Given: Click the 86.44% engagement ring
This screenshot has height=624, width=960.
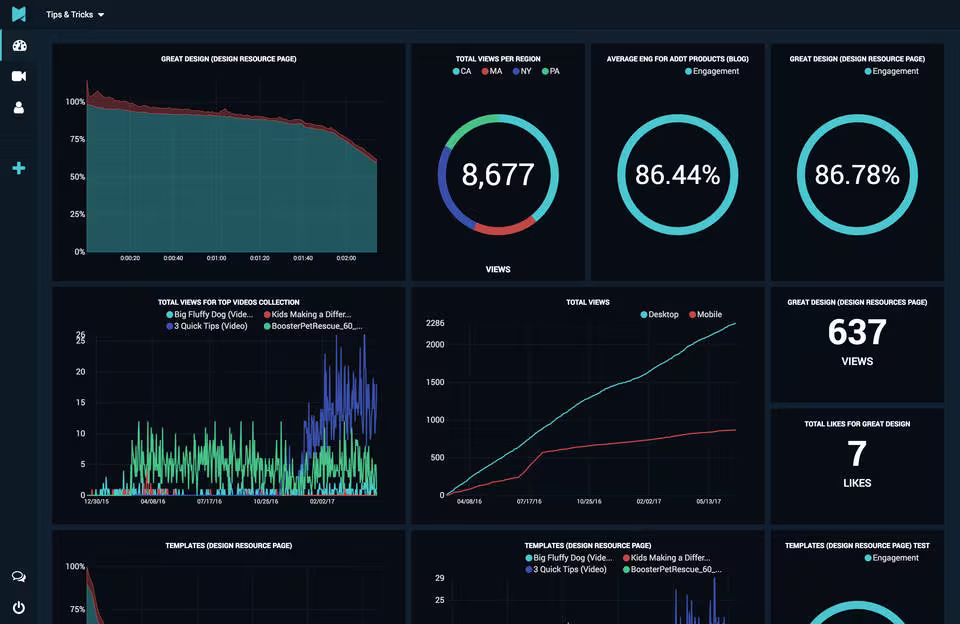Looking at the screenshot, I should (x=677, y=175).
